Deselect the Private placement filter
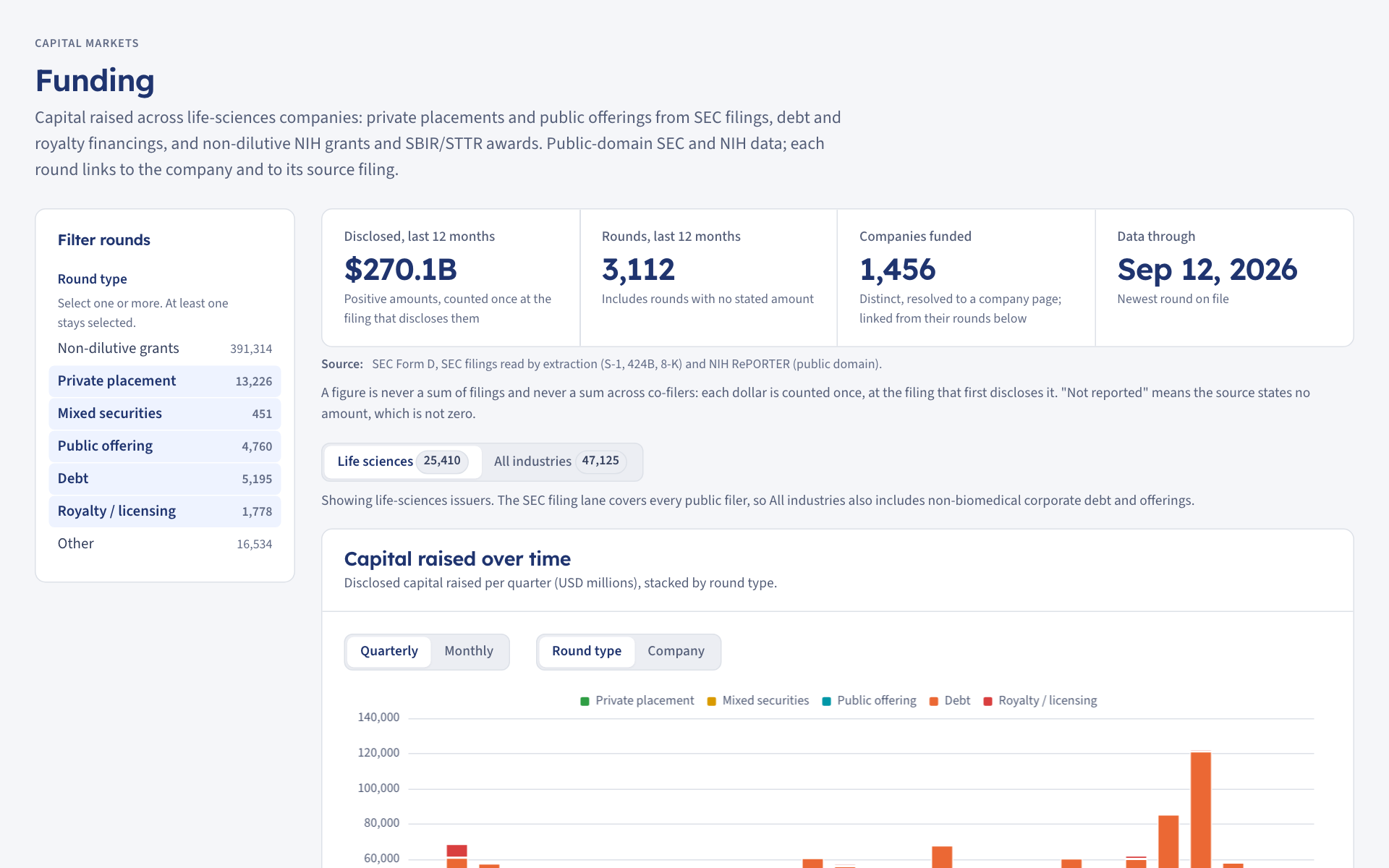The image size is (1389, 868). tap(165, 381)
